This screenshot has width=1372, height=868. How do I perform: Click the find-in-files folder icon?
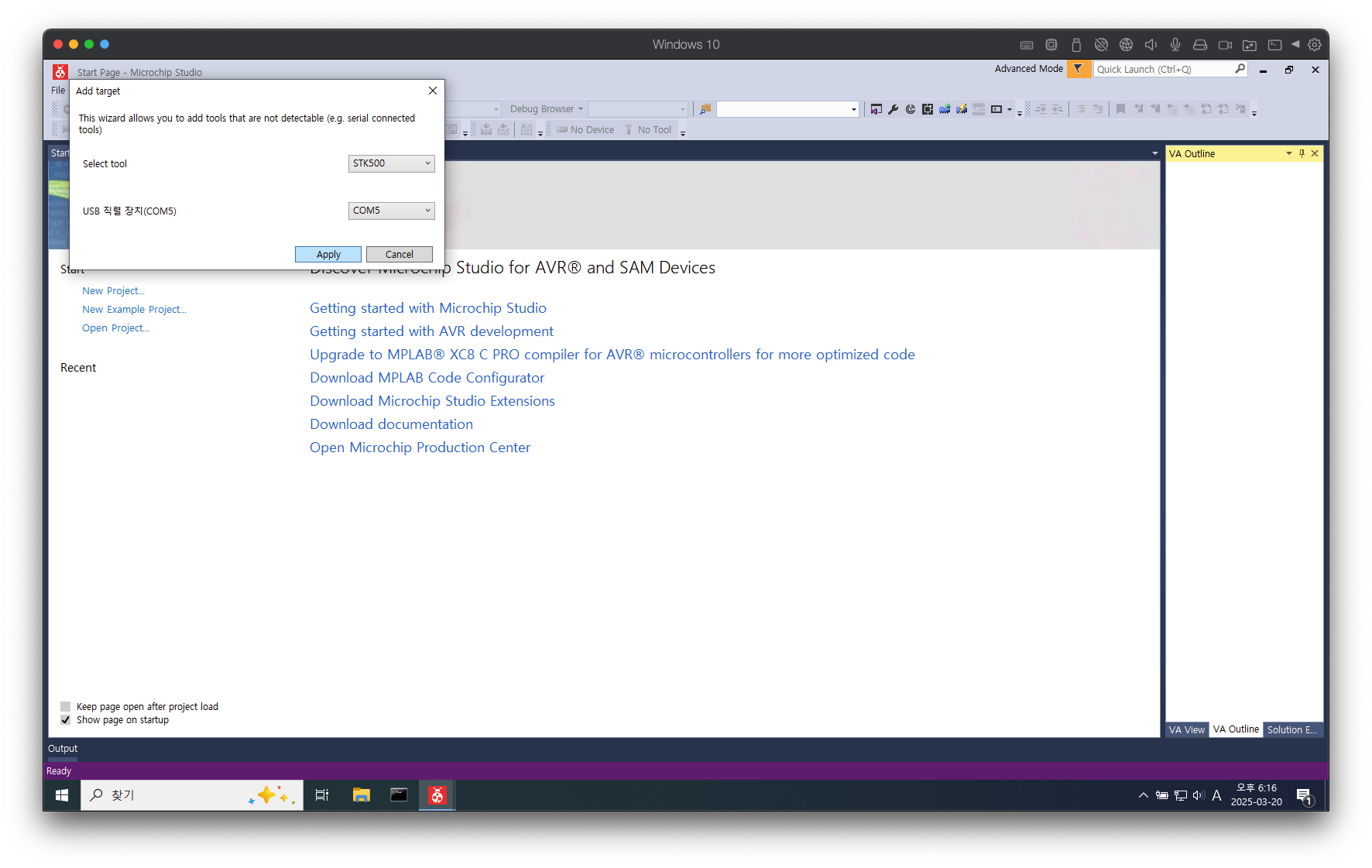click(x=705, y=109)
